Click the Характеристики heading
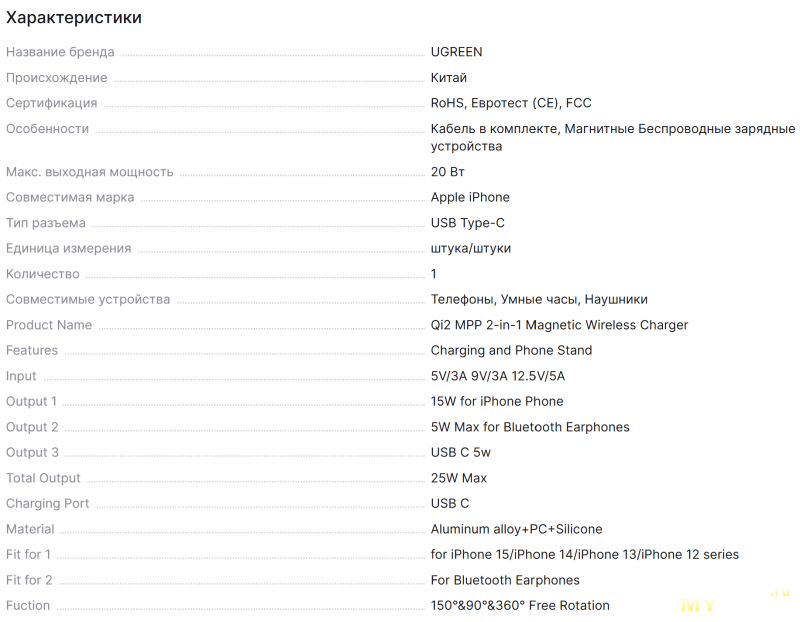Image resolution: width=800 pixels, height=622 pixels. (x=74, y=18)
